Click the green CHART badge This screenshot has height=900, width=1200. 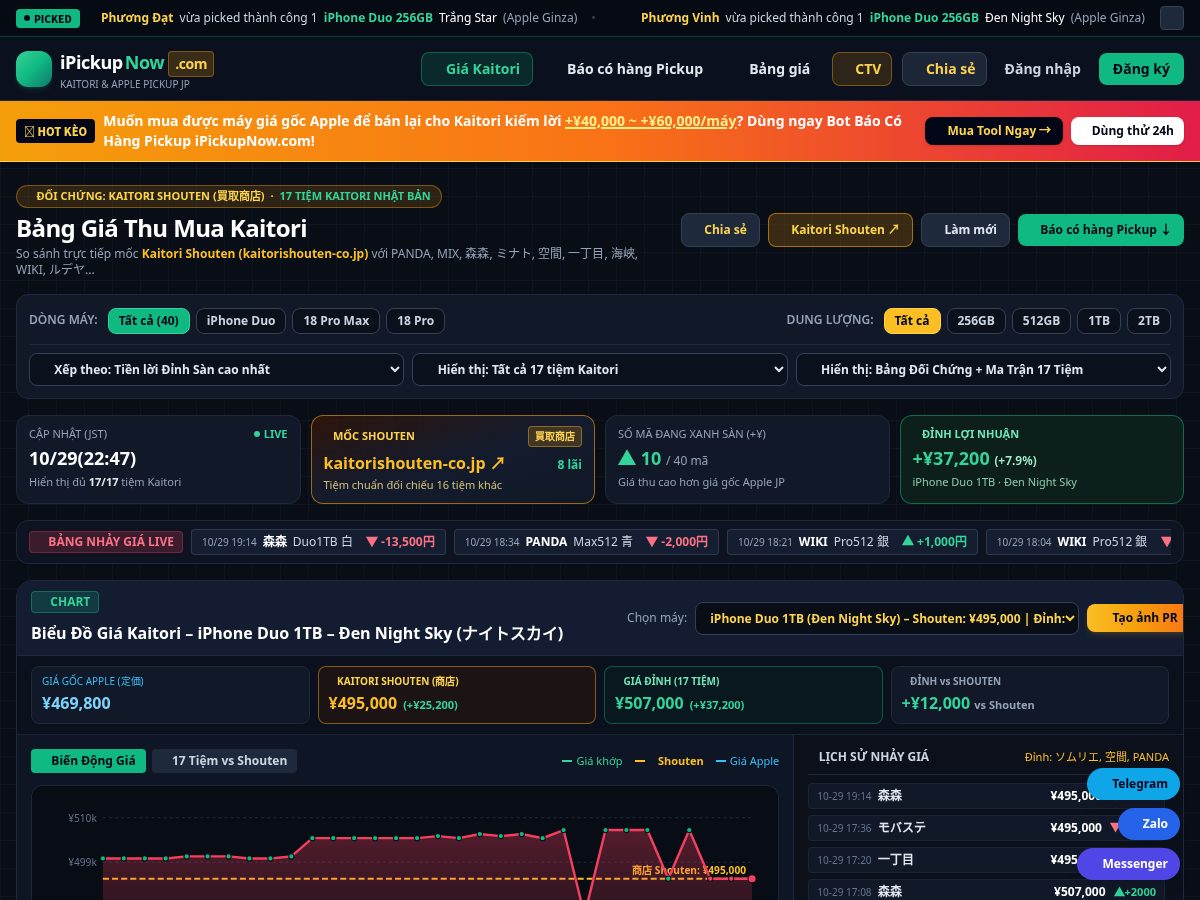click(65, 601)
